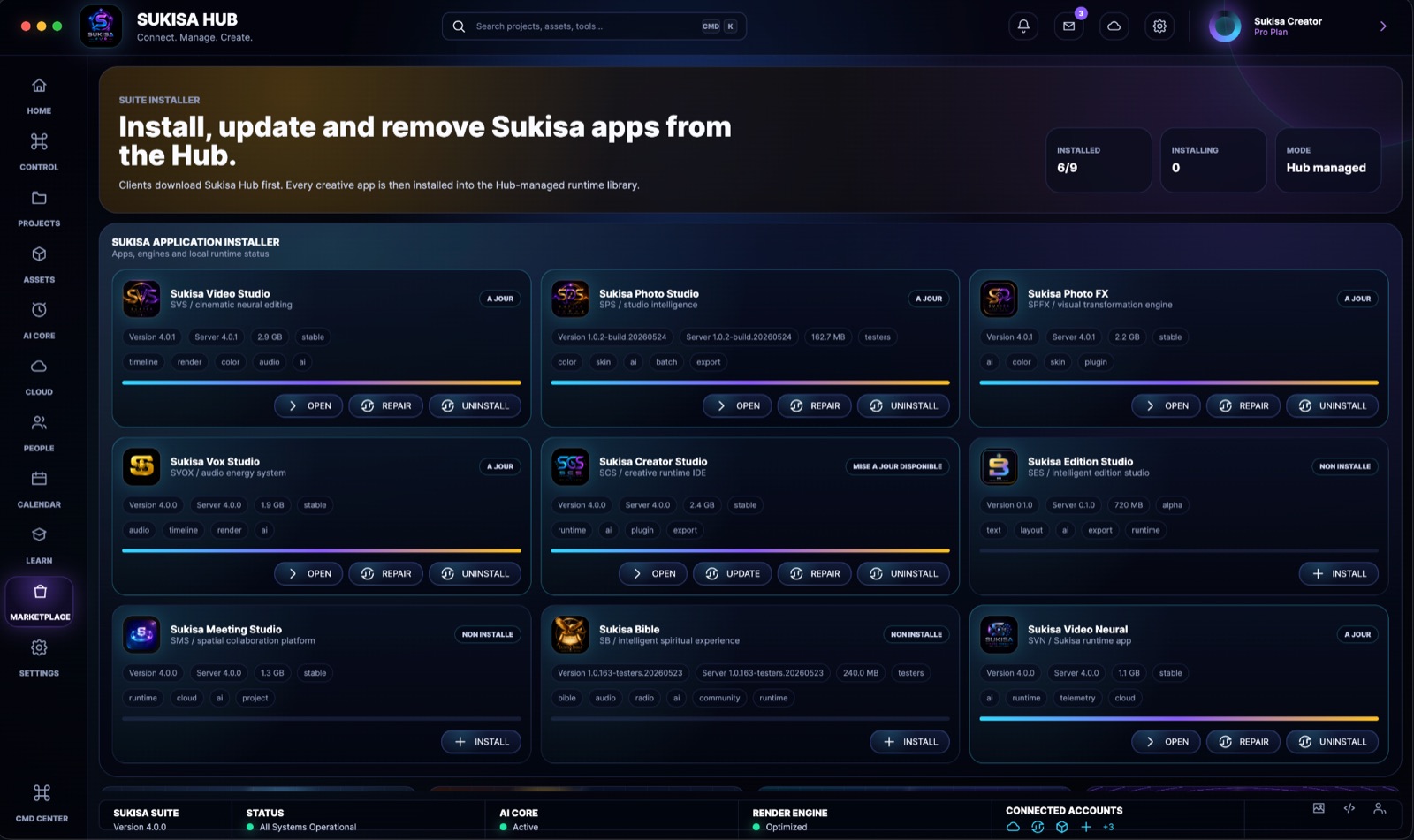This screenshot has height=840, width=1414.
Task: Click the Sukisa Photo Studio app icon
Action: tap(570, 299)
